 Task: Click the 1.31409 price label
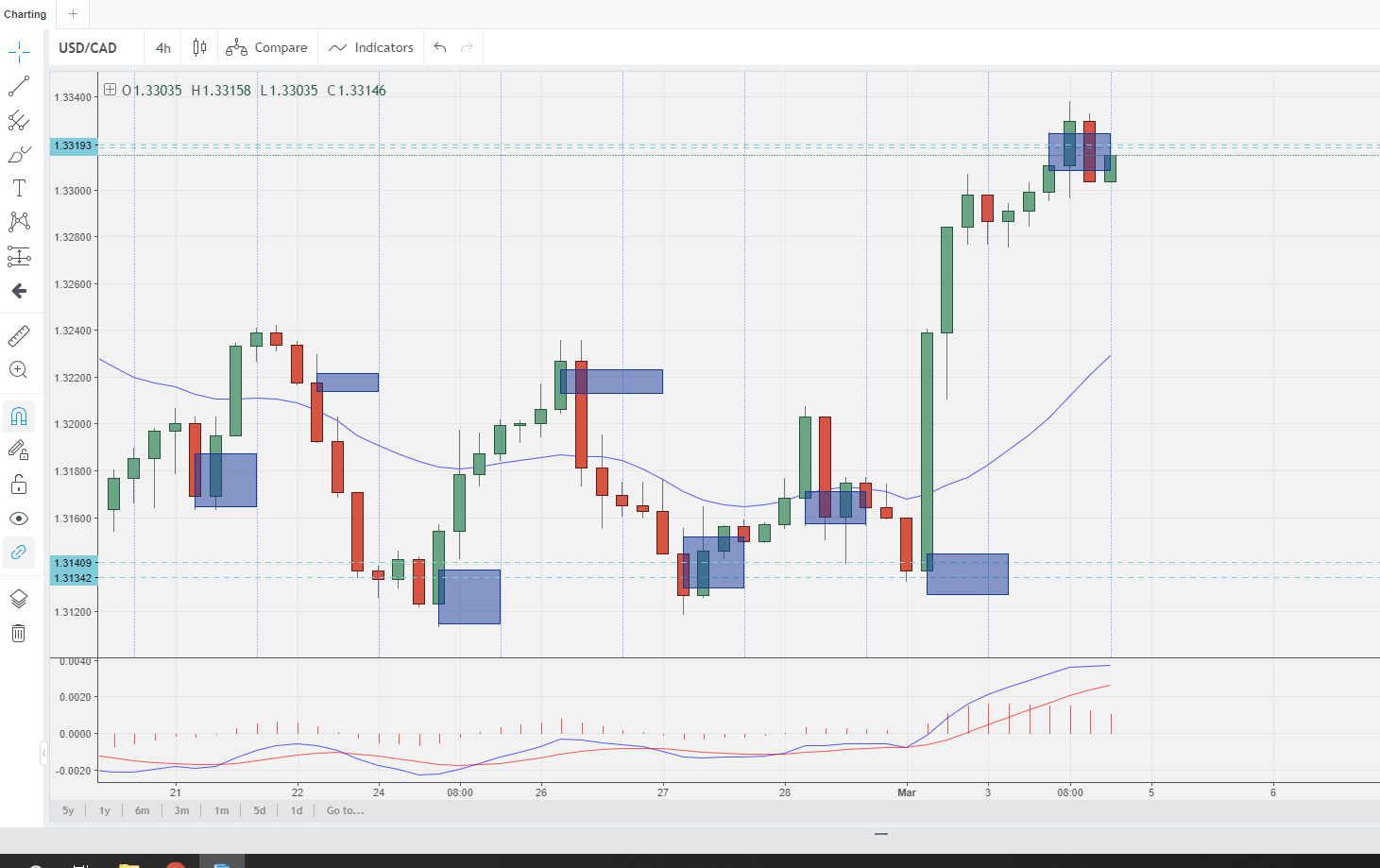[x=74, y=563]
